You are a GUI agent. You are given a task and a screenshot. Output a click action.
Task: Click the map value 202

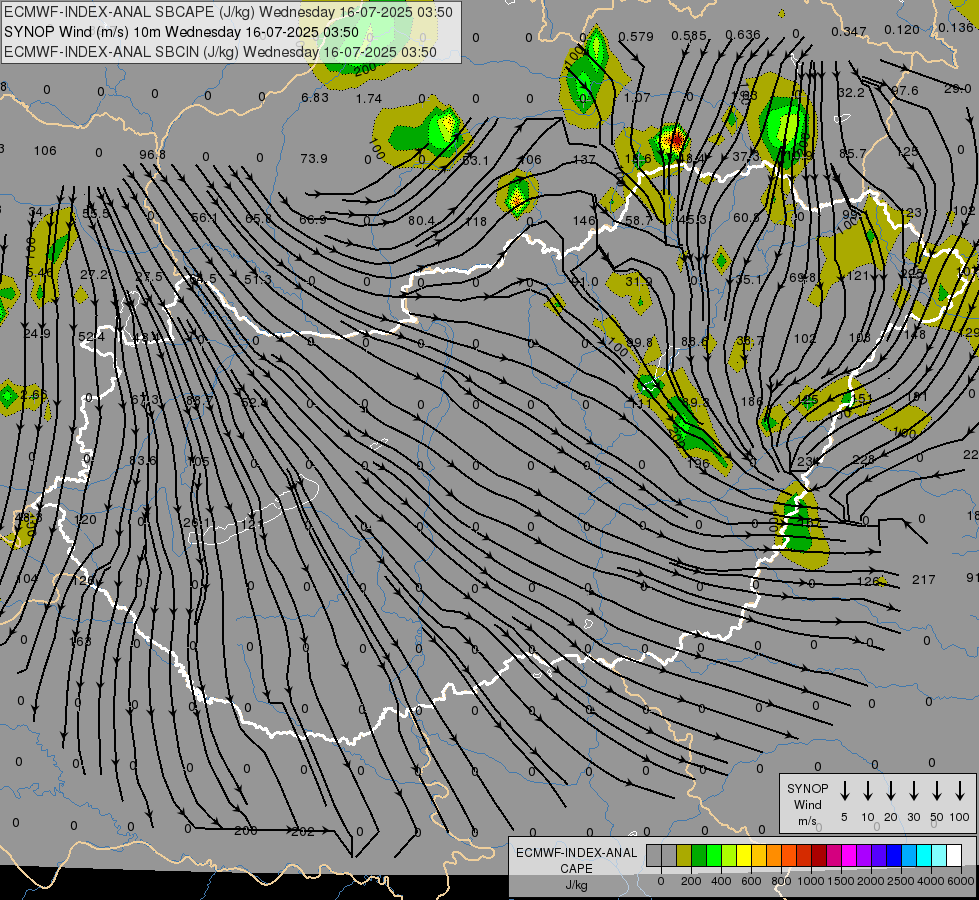pos(303,831)
